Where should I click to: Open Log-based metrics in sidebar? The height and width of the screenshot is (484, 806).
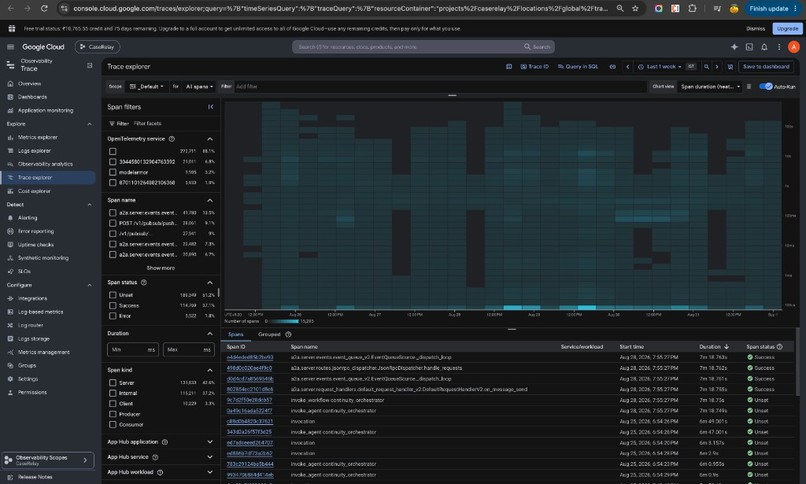pos(41,312)
